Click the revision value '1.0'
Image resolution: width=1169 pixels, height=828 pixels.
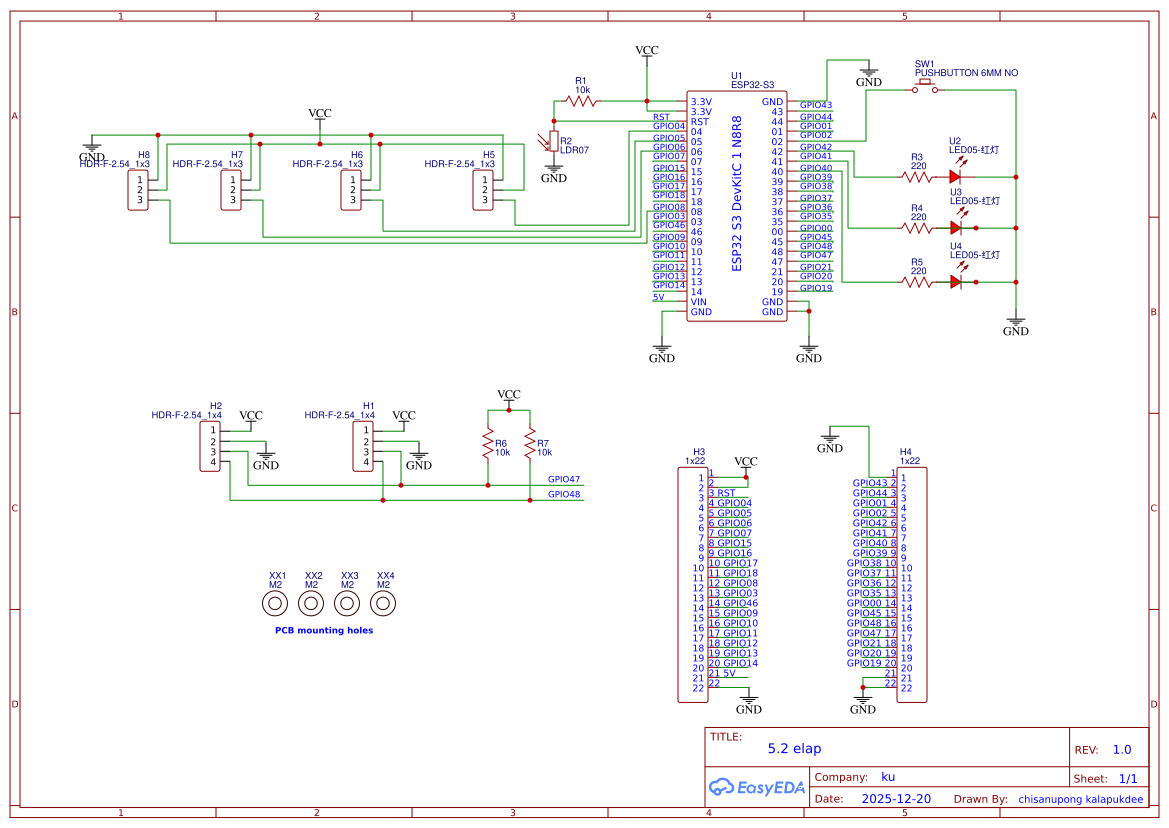coord(1121,750)
